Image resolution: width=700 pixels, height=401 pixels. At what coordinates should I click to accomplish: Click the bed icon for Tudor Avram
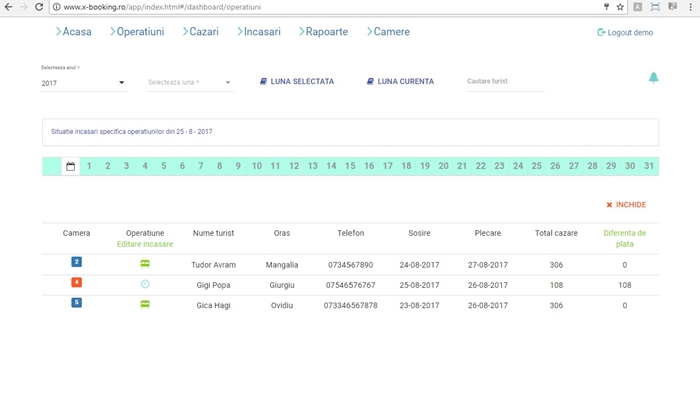point(145,264)
